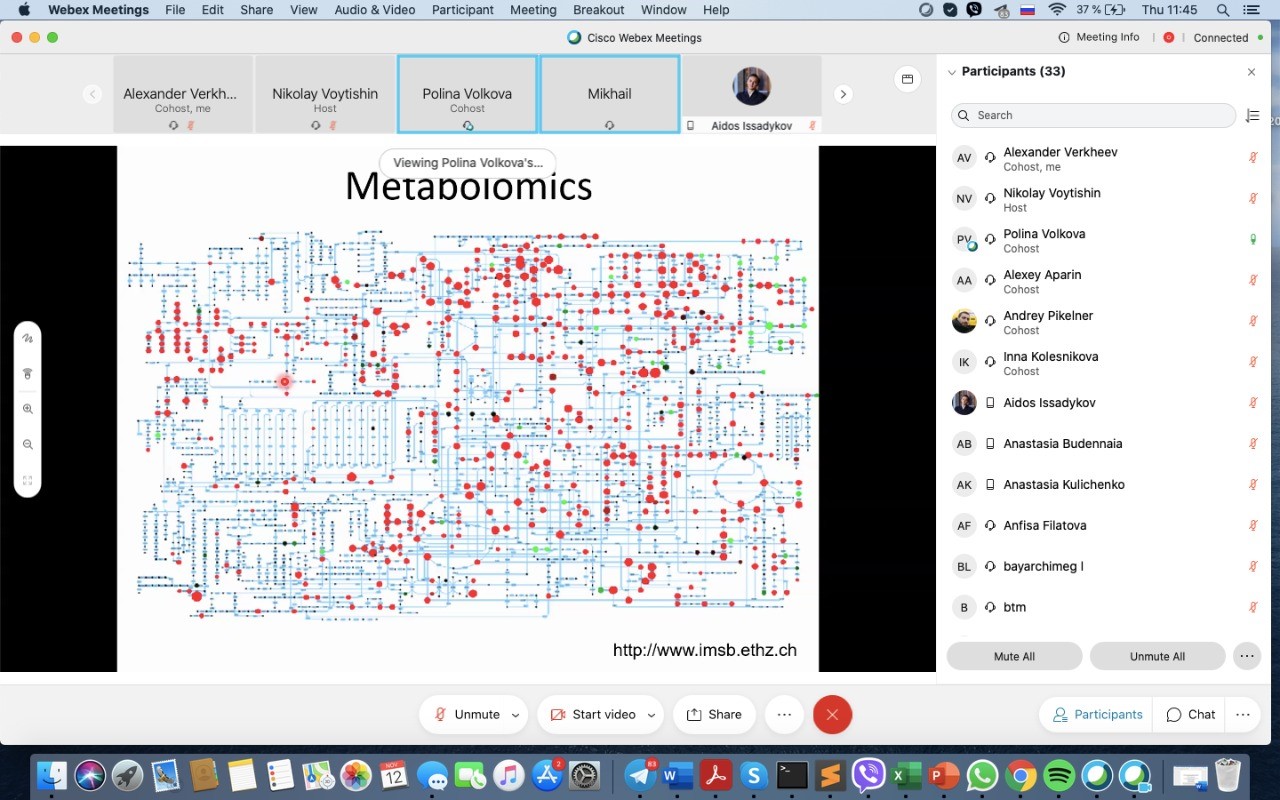Close the Participants panel
The width and height of the screenshot is (1280, 800).
click(x=1251, y=72)
